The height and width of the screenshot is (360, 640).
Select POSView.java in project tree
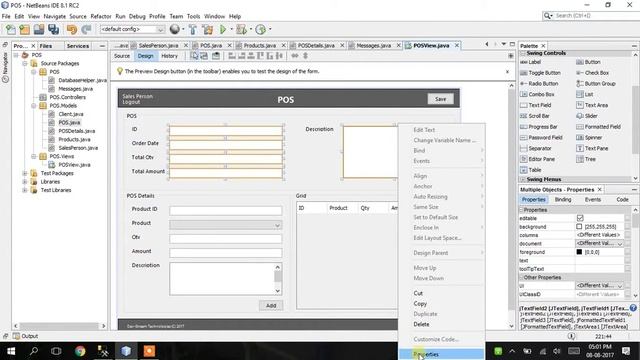pyautogui.click(x=74, y=165)
